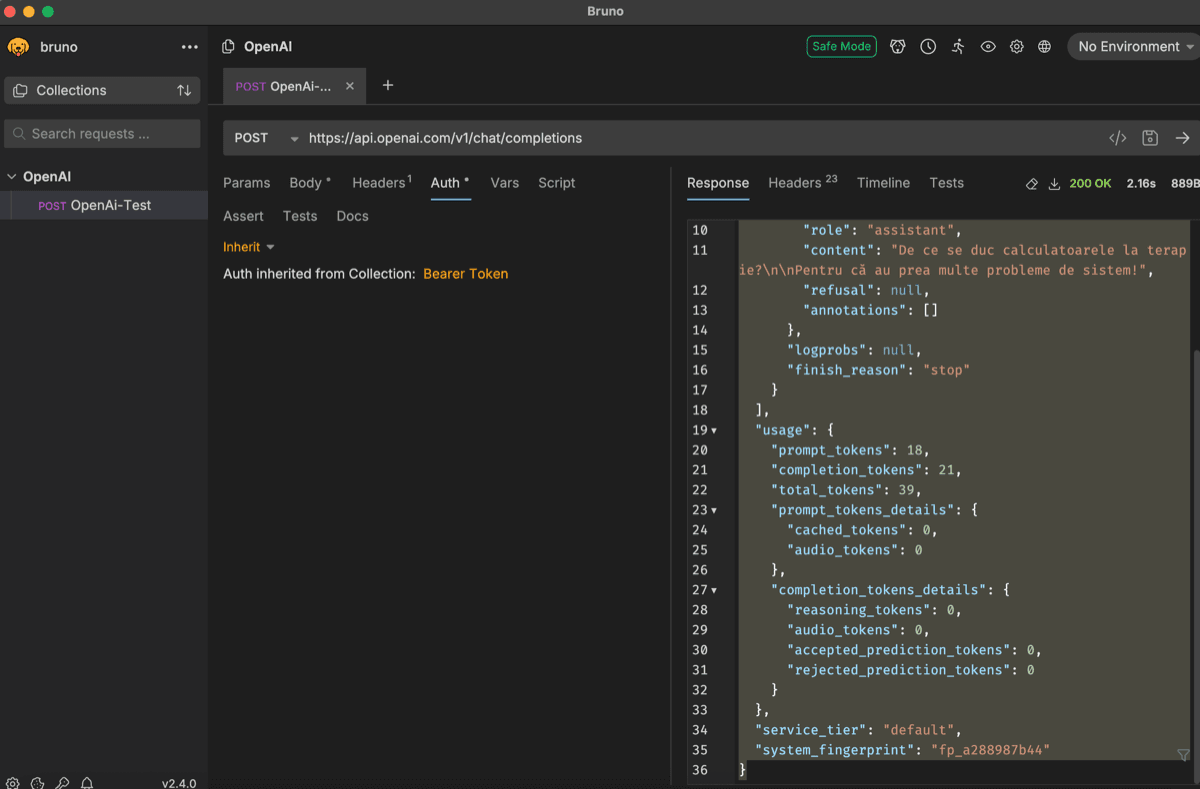Toggle the Safe Mode badge
Viewport: 1200px width, 789px height.
842,46
